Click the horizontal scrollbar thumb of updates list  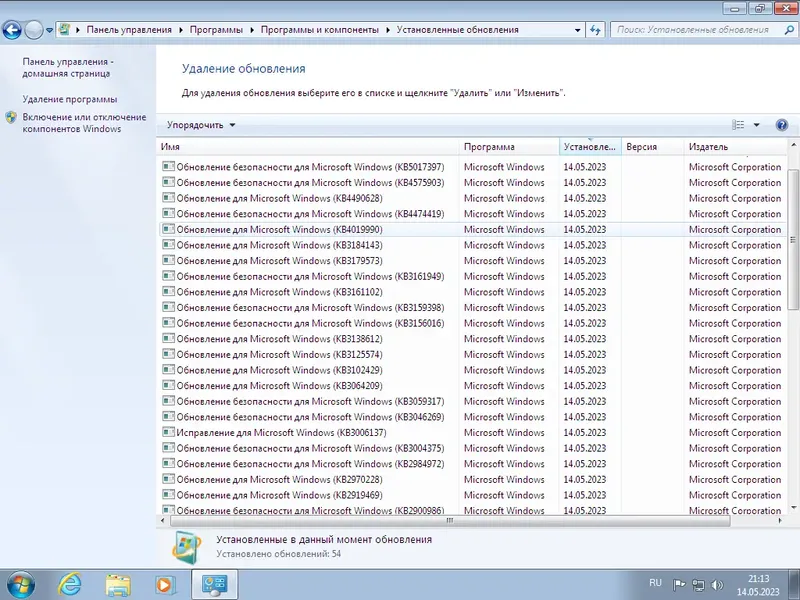[x=449, y=520]
